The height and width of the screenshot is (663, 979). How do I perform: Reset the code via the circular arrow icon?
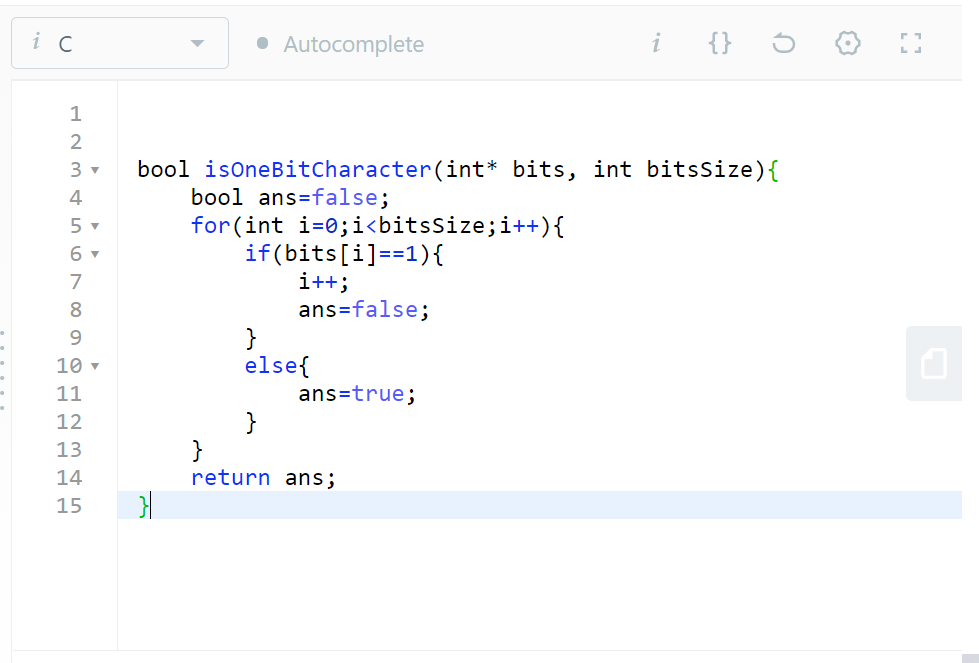(783, 43)
